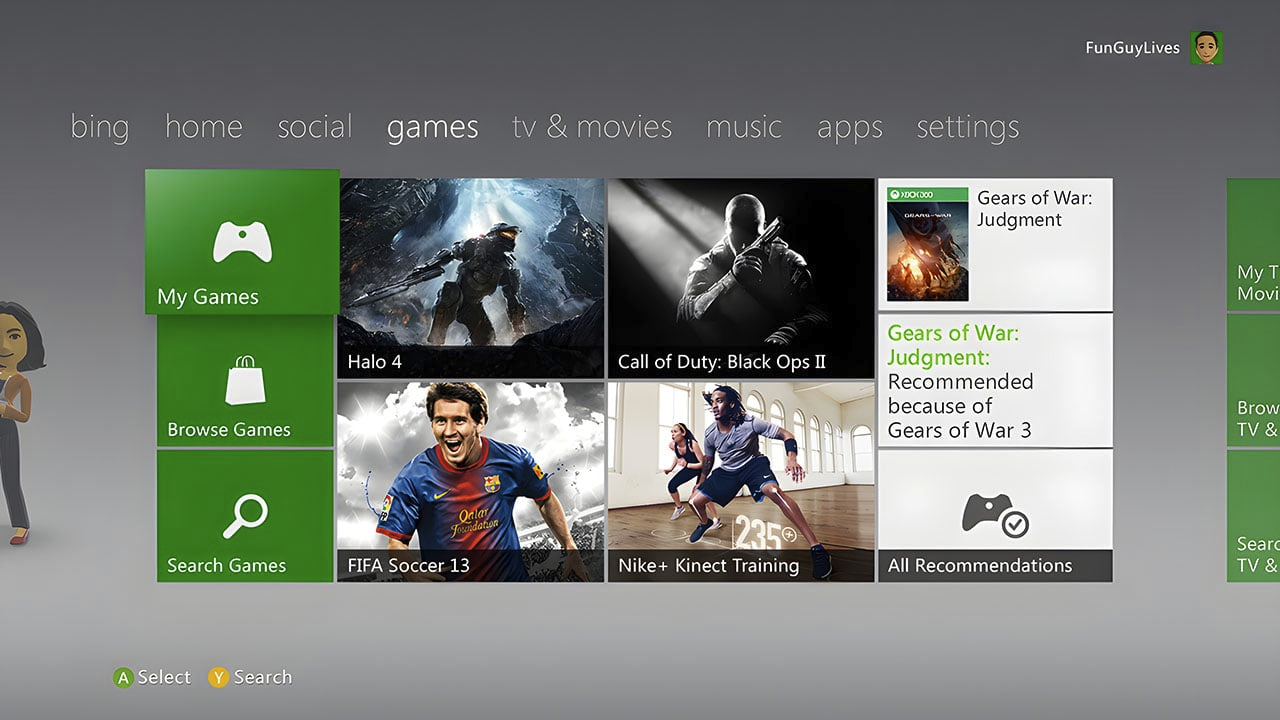The image size is (1280, 720).
Task: Navigate to the apps tab
Action: click(x=850, y=128)
